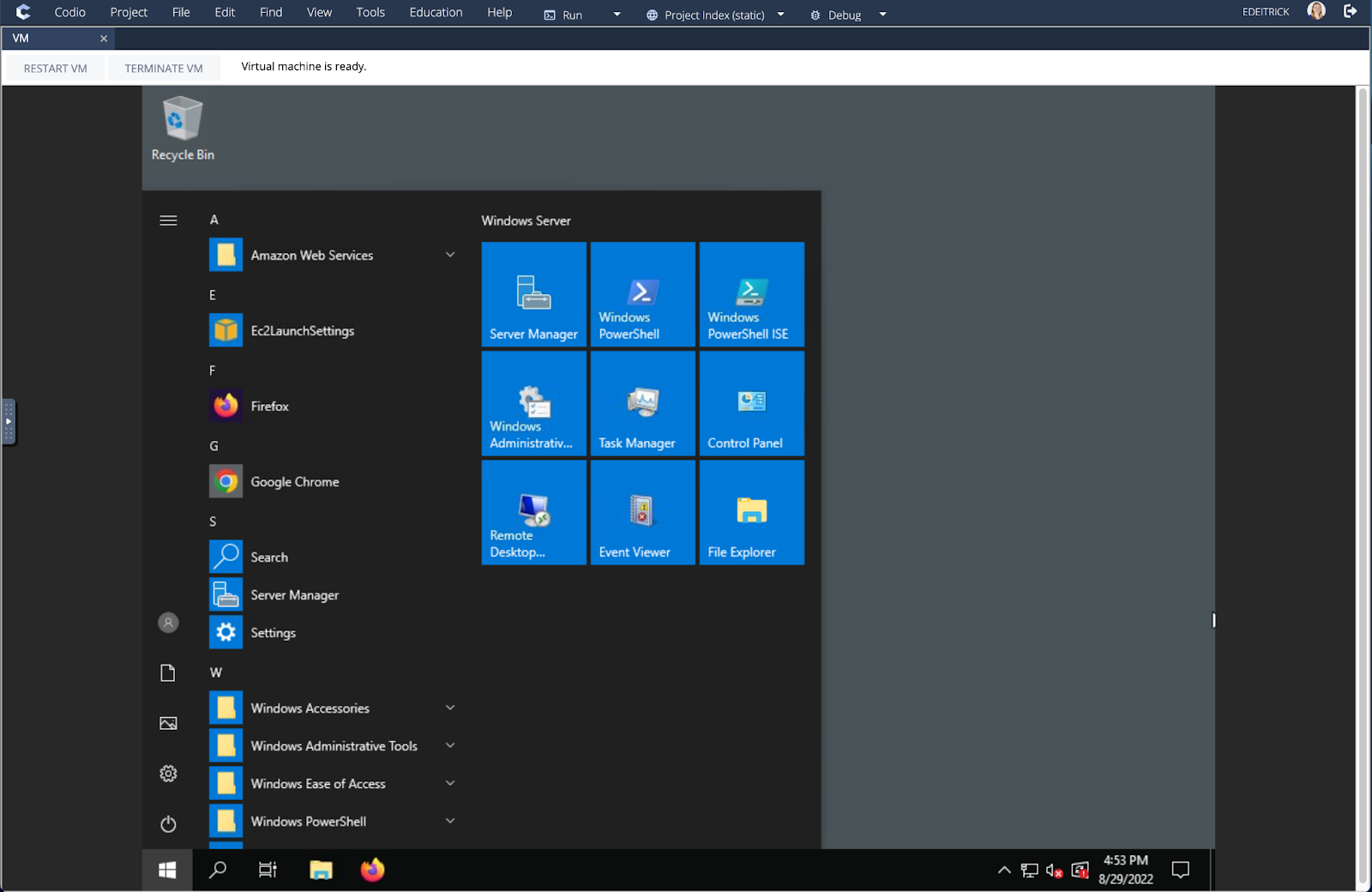This screenshot has width=1372, height=892.
Task: Open File Explorer from the taskbar
Action: point(321,870)
